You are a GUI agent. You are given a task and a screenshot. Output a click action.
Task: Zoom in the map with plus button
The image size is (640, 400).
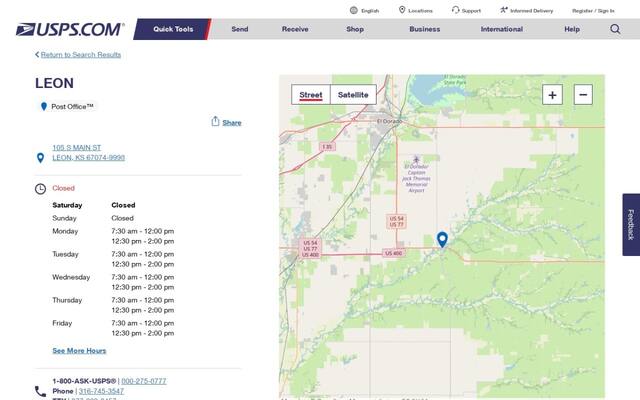click(x=552, y=95)
